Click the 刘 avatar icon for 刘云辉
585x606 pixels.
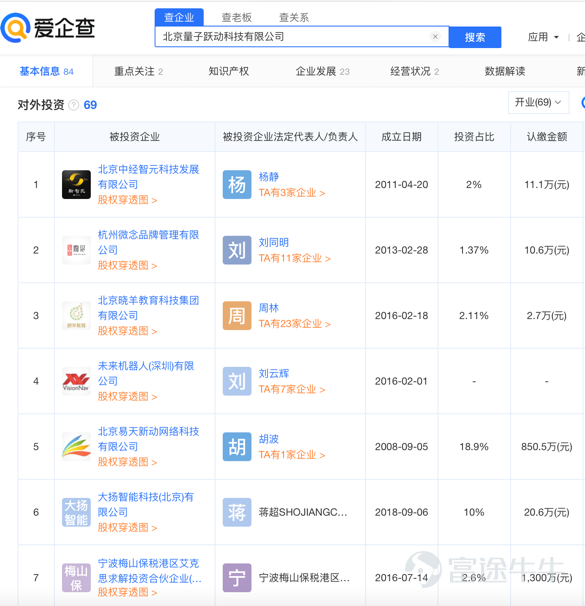click(237, 381)
